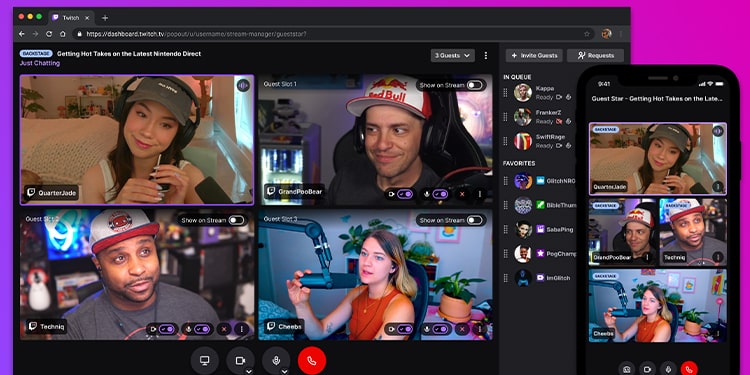Toggle Cheebs's microphone switch
This screenshot has width=750, height=375.
click(x=440, y=329)
